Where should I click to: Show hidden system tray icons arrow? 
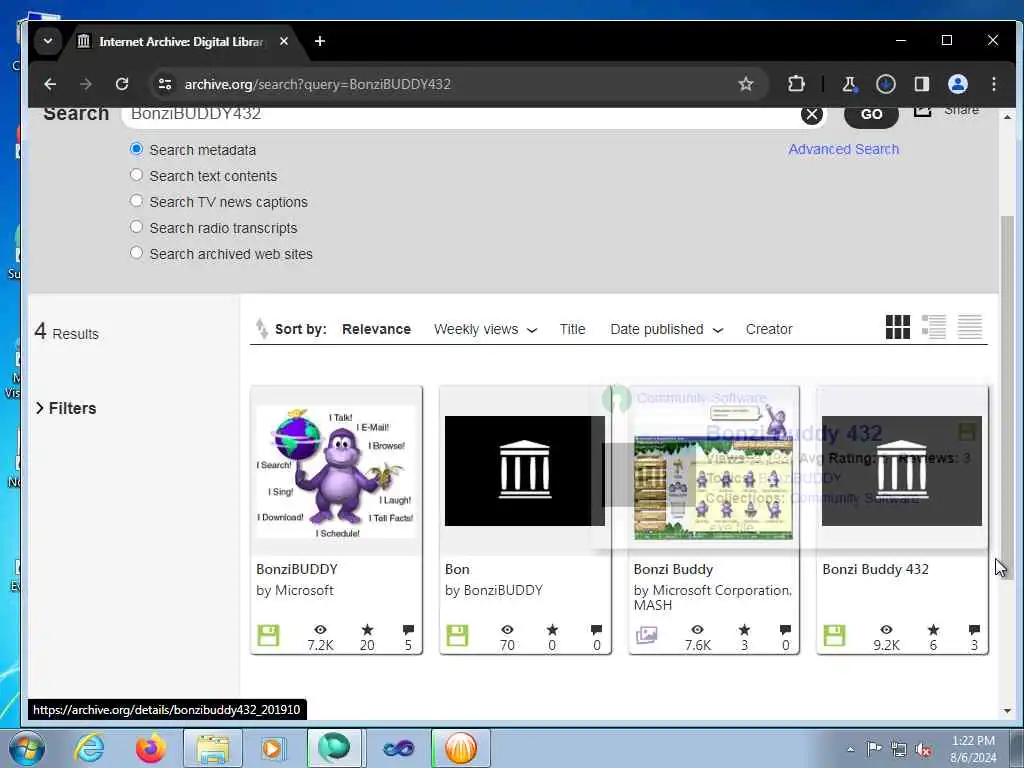[x=850, y=750]
